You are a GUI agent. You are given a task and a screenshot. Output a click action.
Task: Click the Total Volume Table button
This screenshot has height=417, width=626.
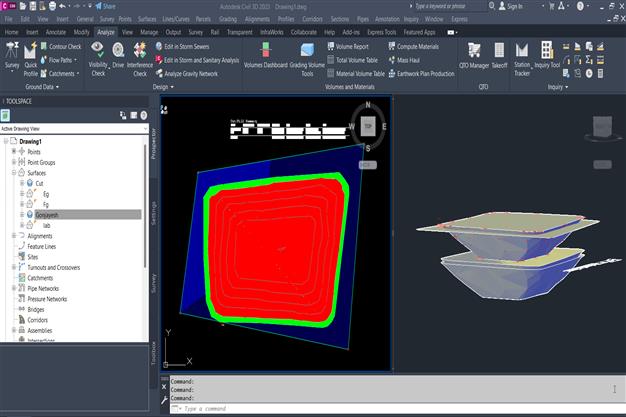point(357,60)
